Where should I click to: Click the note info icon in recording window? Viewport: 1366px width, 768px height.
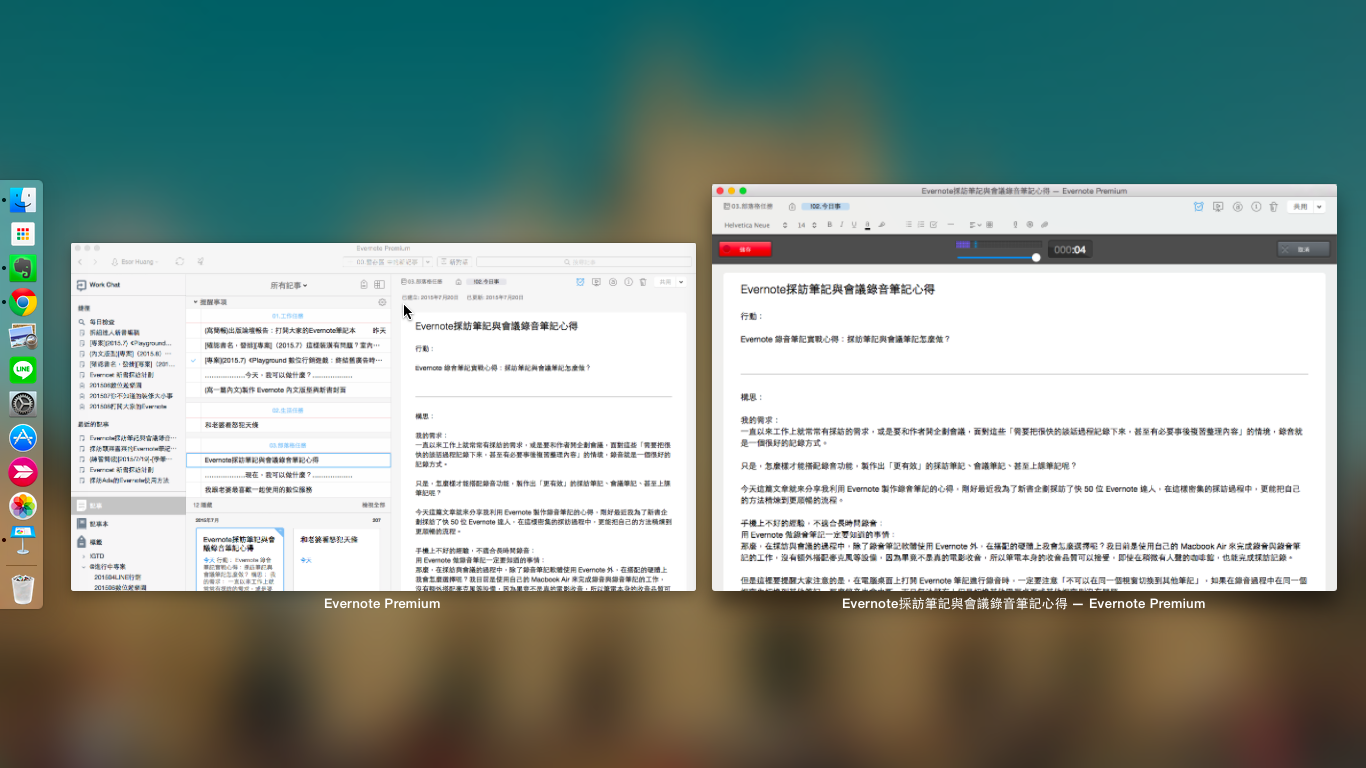coord(1255,207)
